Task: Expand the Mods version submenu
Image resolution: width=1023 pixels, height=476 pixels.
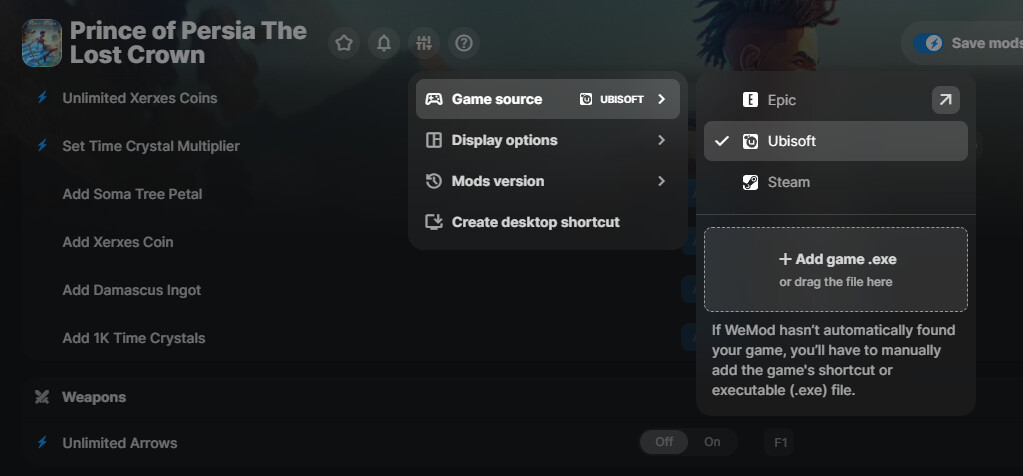Action: pos(547,181)
